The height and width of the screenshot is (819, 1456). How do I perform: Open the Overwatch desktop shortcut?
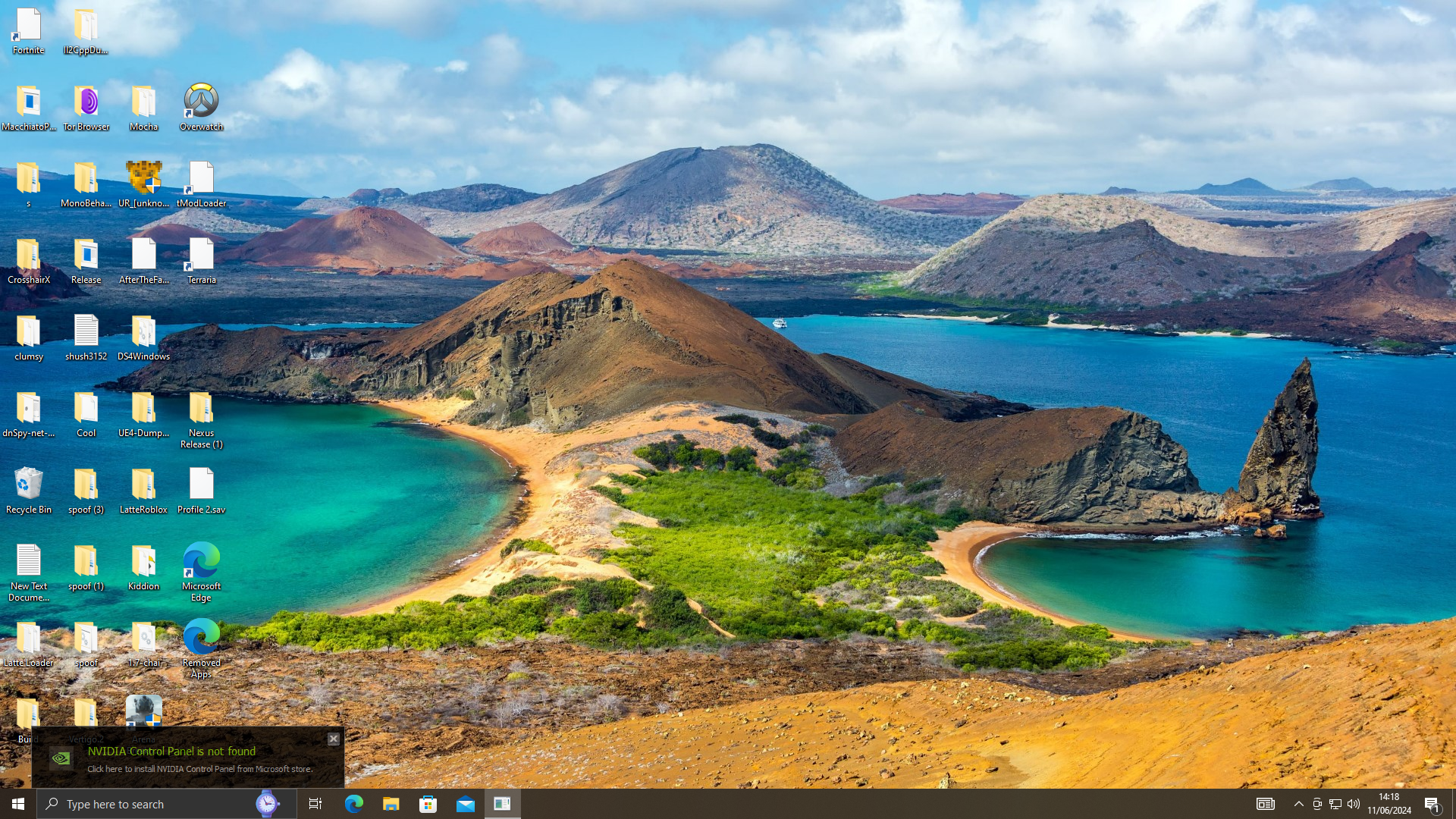(201, 107)
